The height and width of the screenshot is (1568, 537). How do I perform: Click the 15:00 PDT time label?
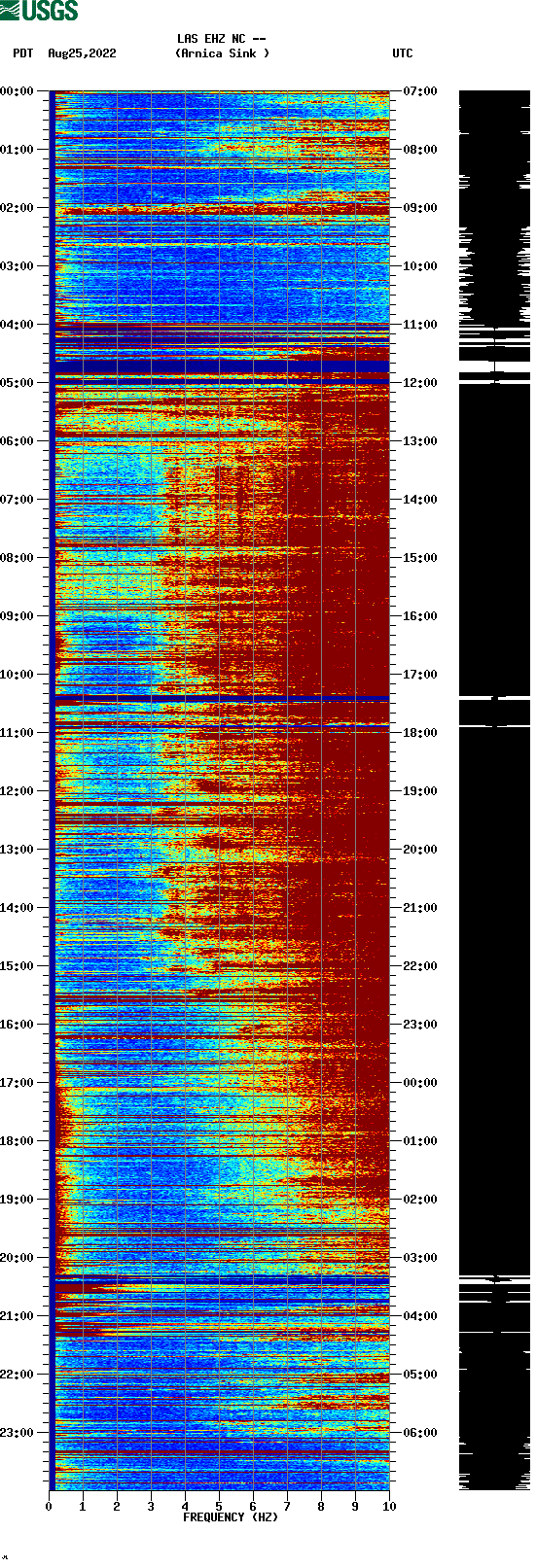pos(18,966)
